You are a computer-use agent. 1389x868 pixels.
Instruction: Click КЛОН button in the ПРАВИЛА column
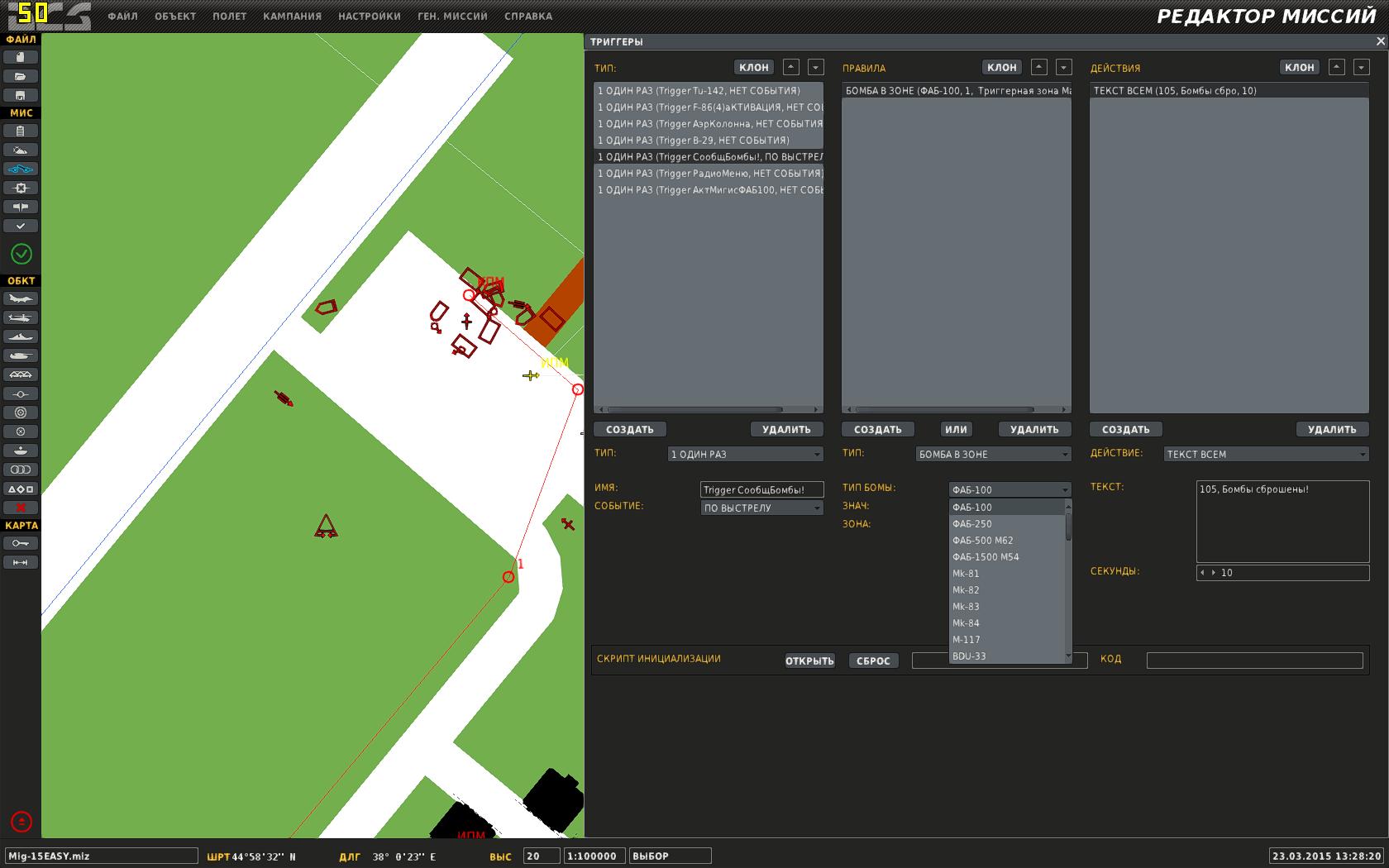tap(1002, 68)
